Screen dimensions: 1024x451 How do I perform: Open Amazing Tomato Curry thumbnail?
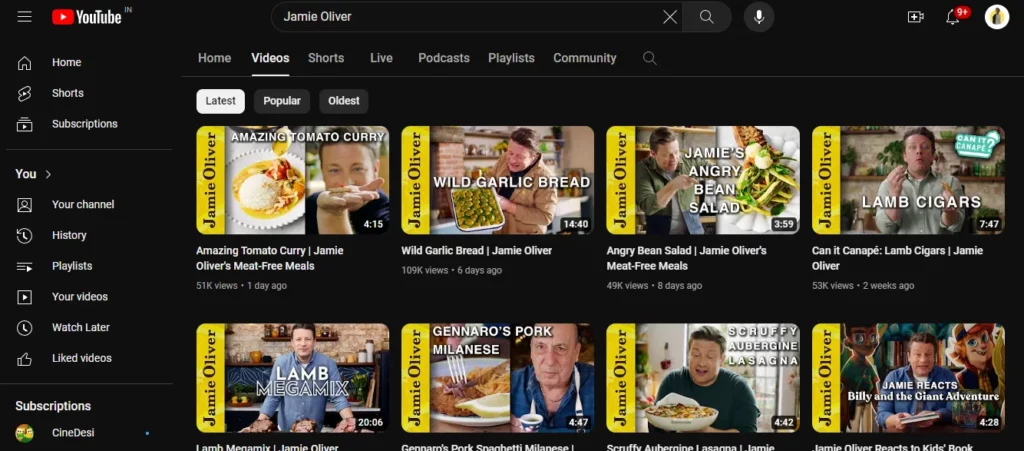pyautogui.click(x=293, y=180)
